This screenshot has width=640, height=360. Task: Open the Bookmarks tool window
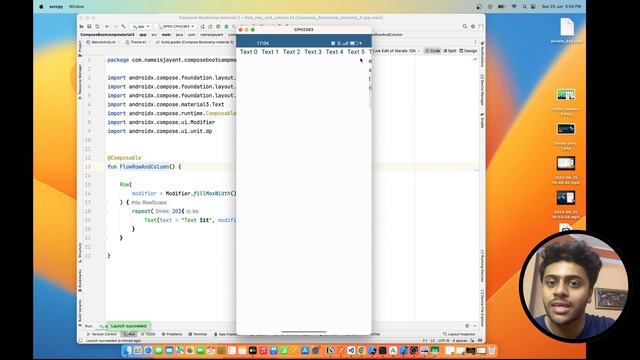click(80, 280)
